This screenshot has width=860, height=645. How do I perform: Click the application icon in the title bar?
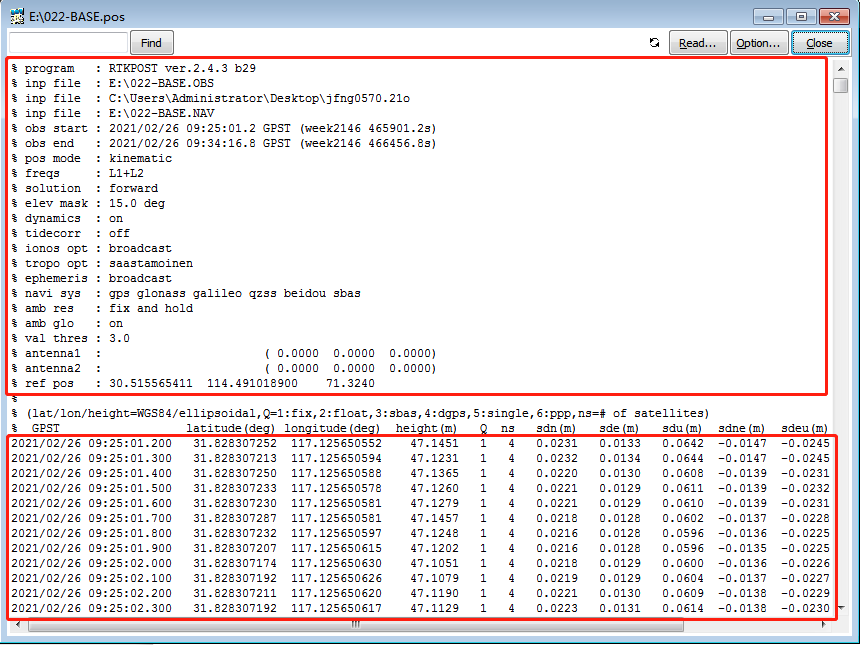(x=17, y=16)
